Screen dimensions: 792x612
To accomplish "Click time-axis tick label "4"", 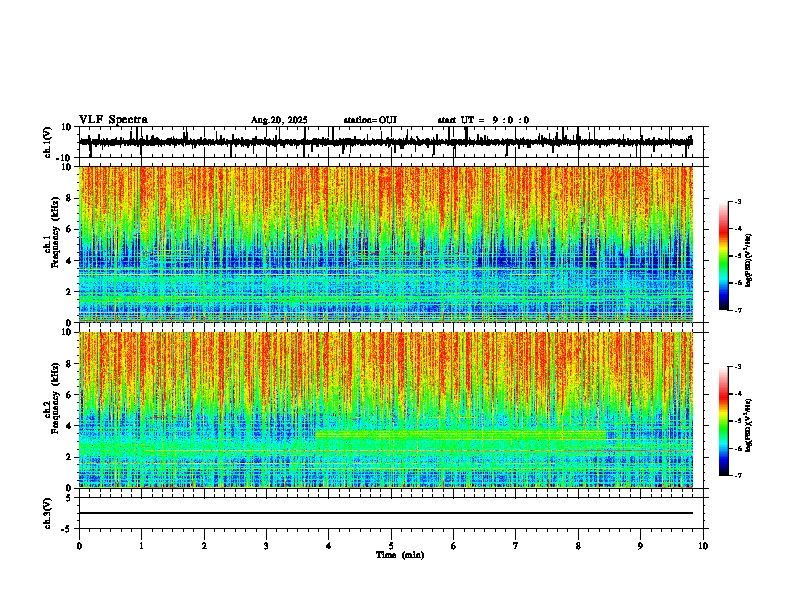I will point(329,546).
